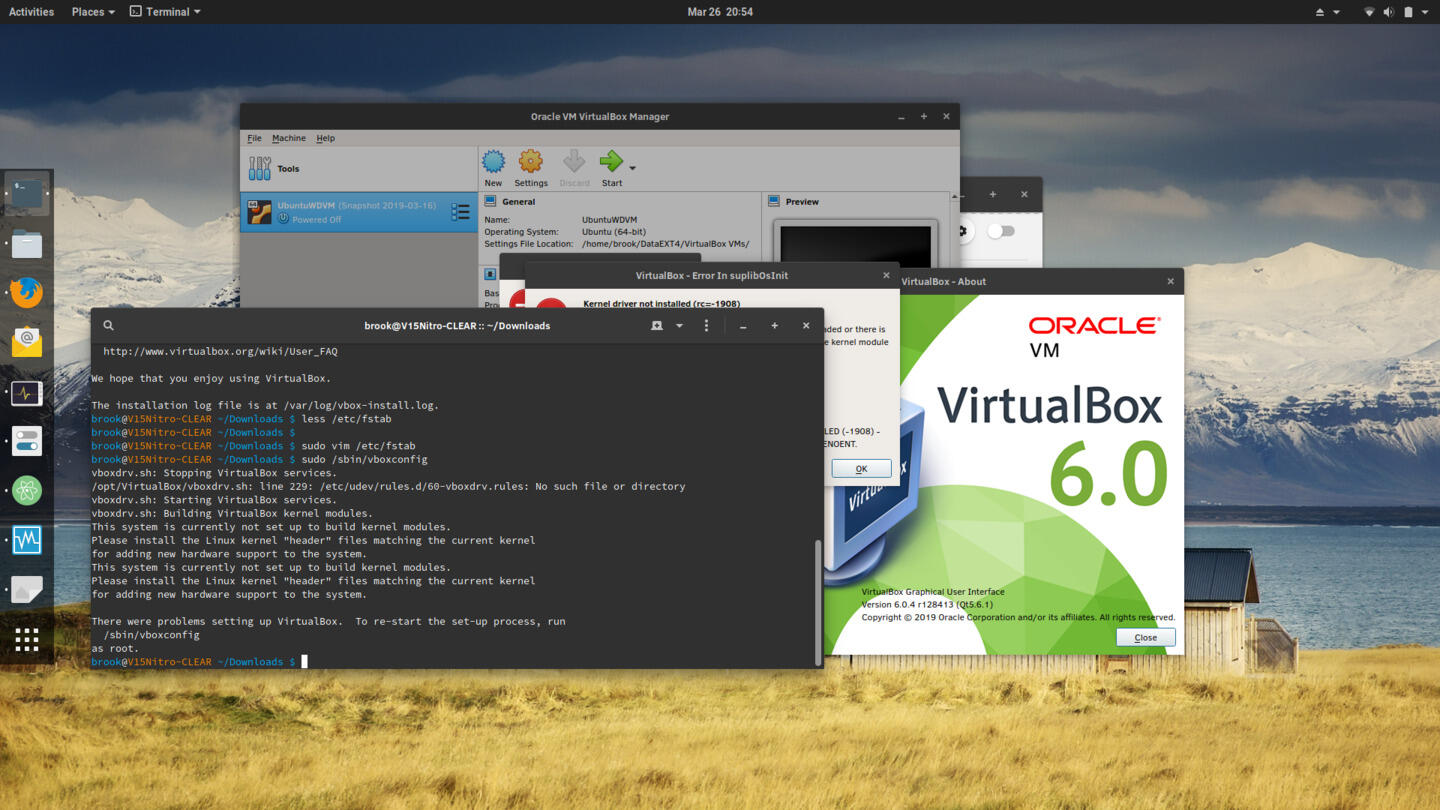Select the UbuntuWDVM virtual machine entry

tap(359, 212)
